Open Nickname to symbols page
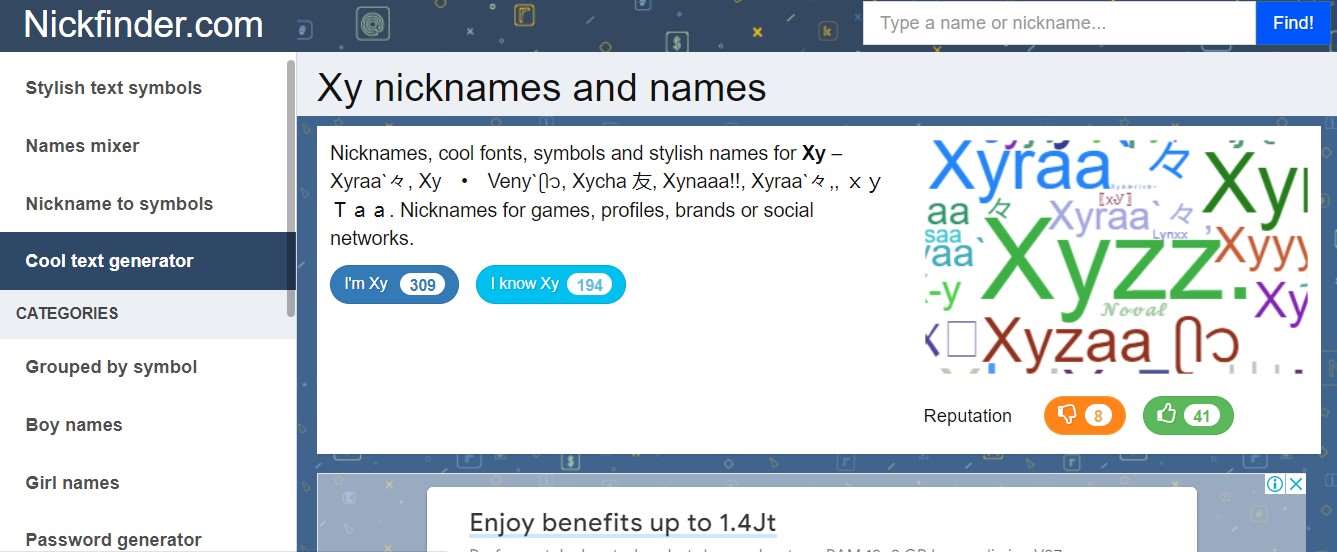The width and height of the screenshot is (1337, 552). pyautogui.click(x=119, y=204)
